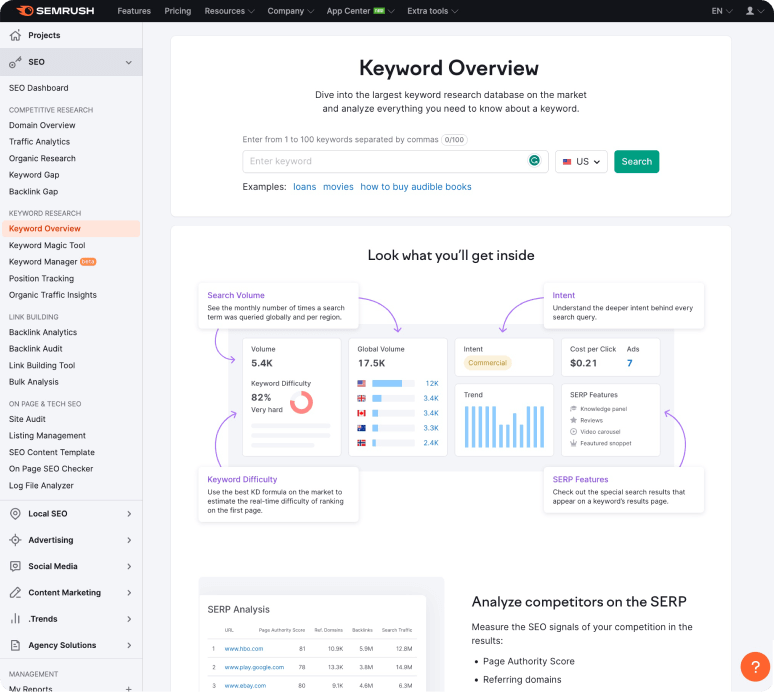Screen dimensions: 775x692
Task: Click the Content Marketing pencil icon
Action: pos(15,592)
